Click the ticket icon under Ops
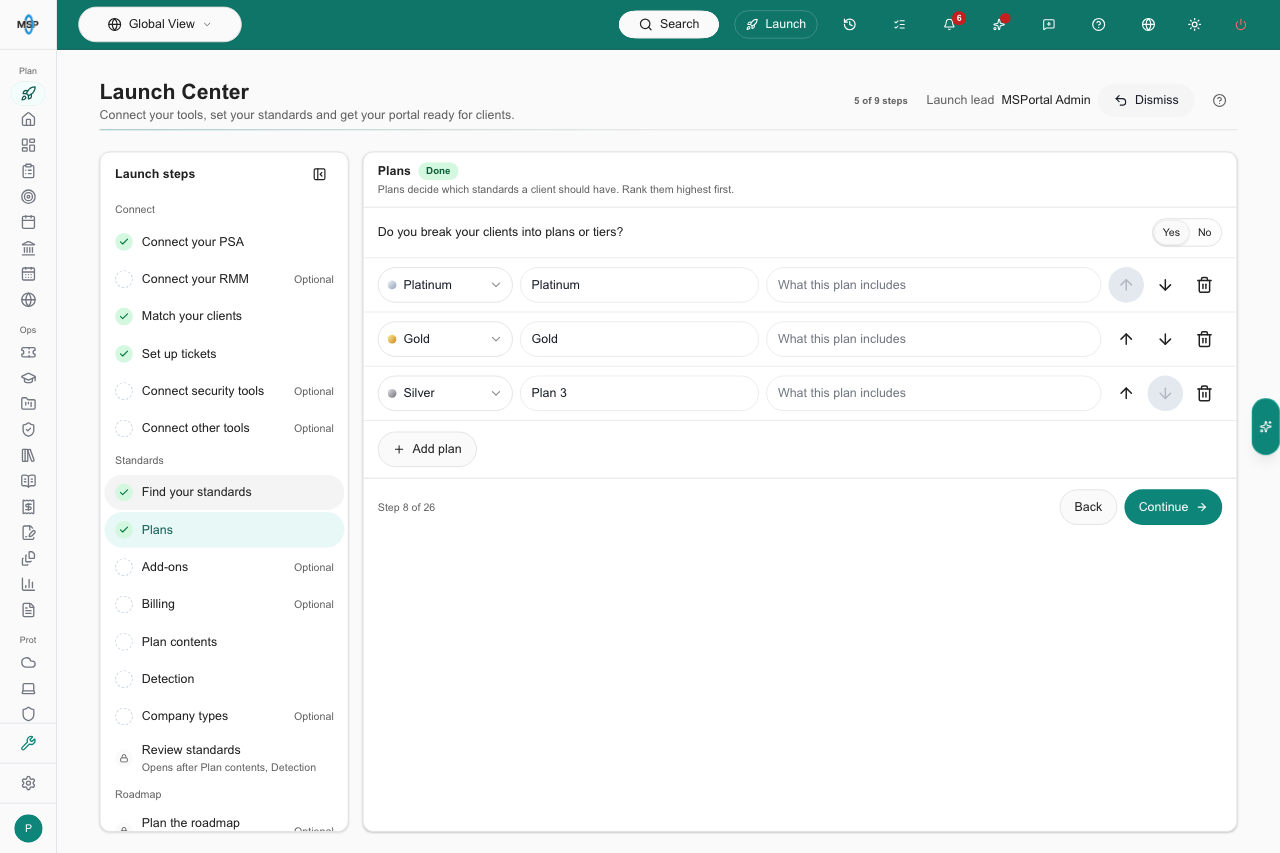The height and width of the screenshot is (853, 1280). click(x=28, y=353)
